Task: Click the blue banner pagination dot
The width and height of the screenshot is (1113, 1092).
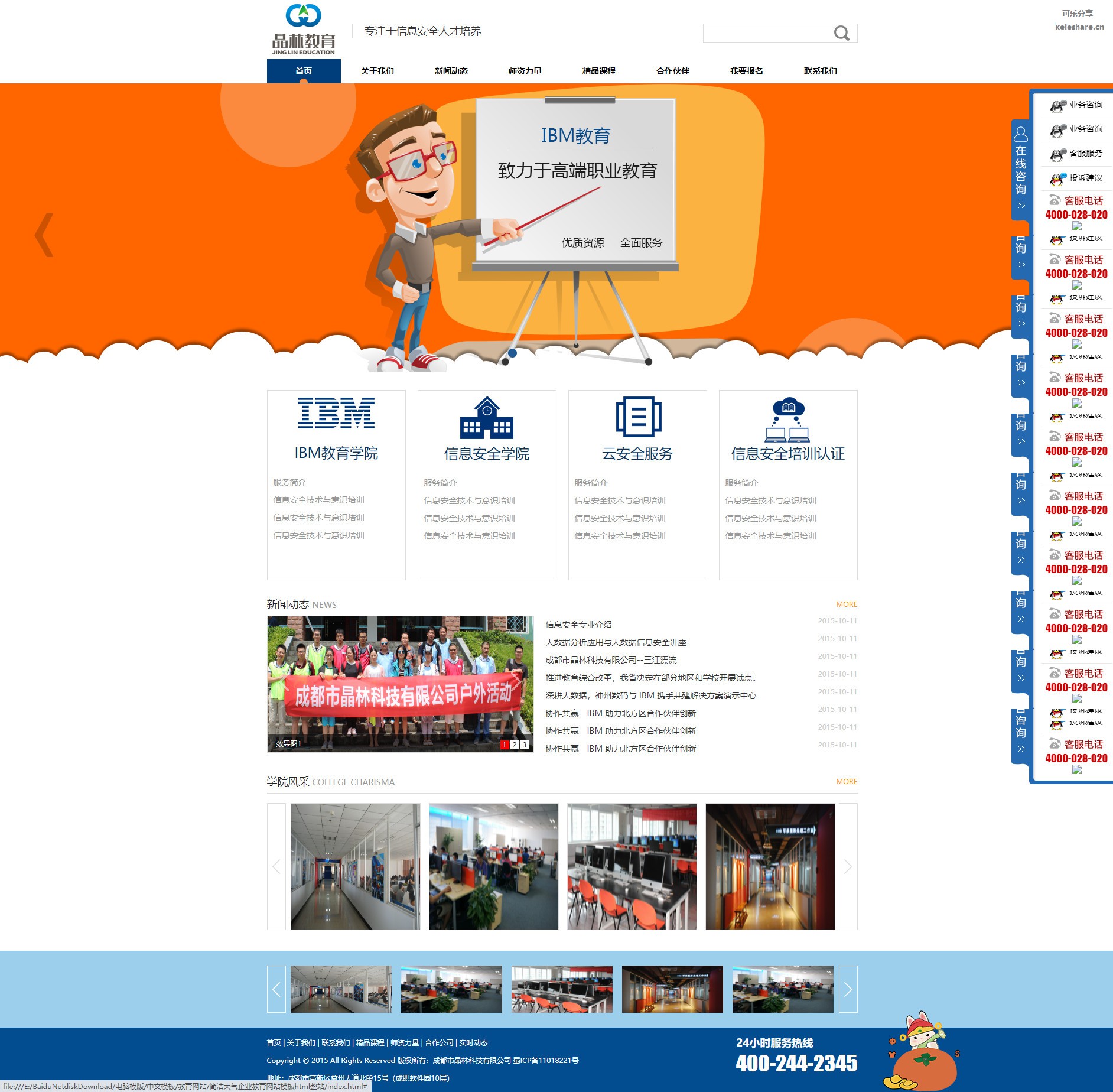Action: click(x=512, y=353)
